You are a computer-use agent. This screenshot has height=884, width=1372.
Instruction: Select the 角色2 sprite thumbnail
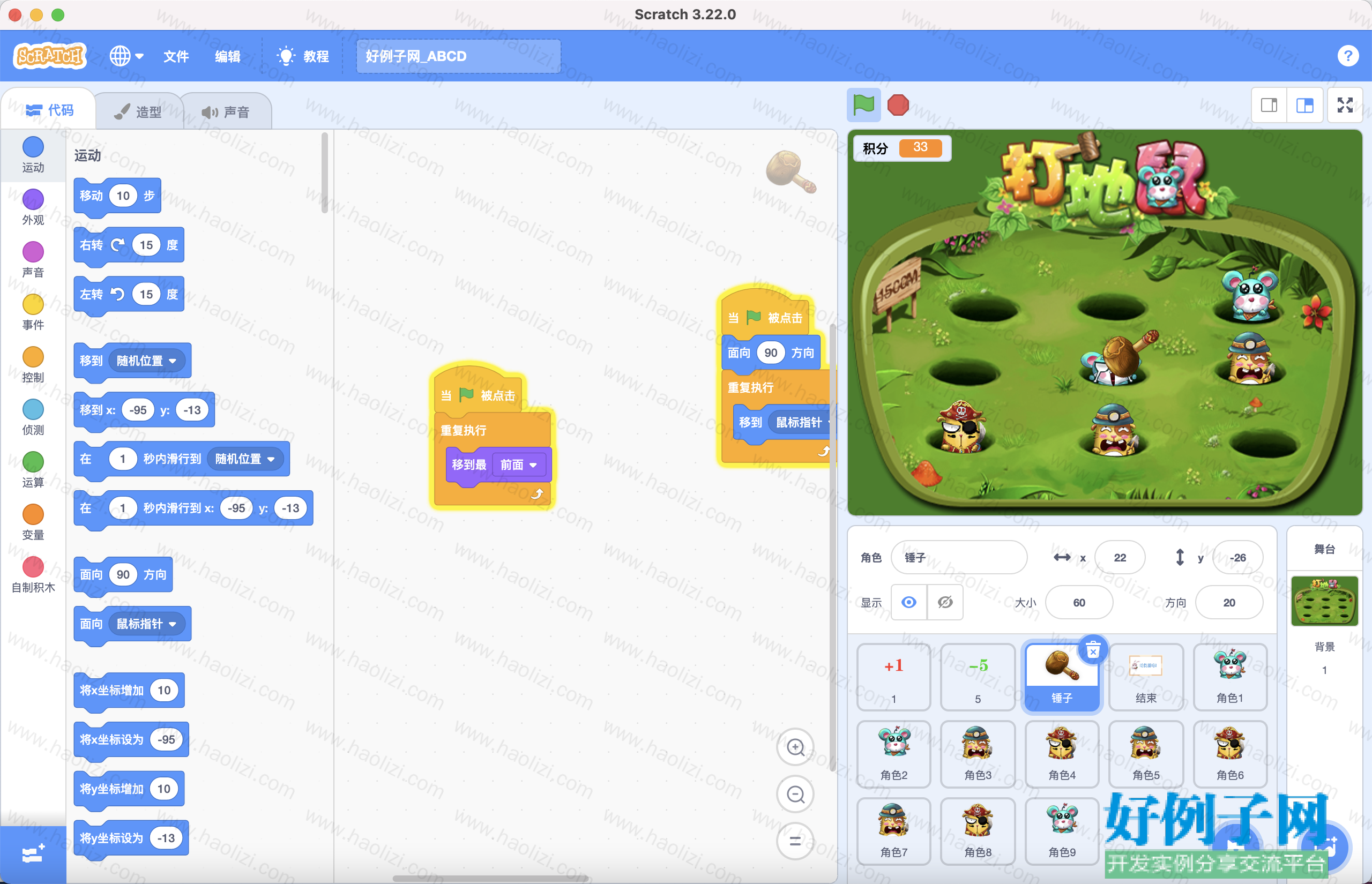click(893, 754)
